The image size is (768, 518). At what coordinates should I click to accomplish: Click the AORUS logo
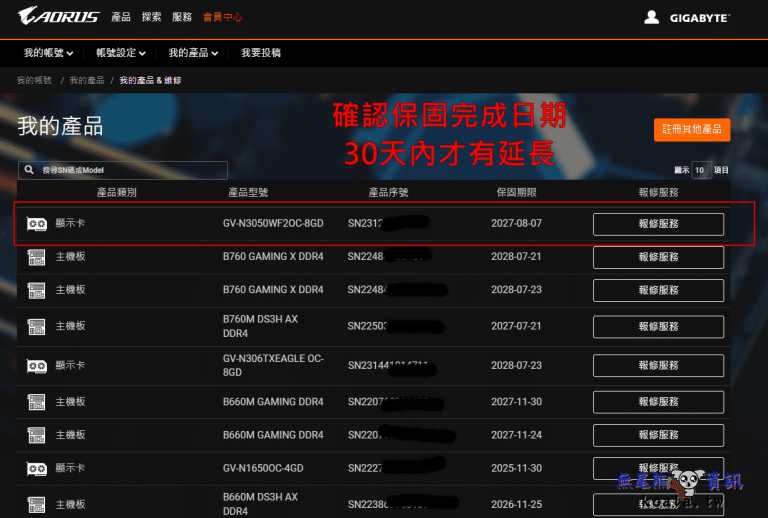pyautogui.click(x=58, y=16)
